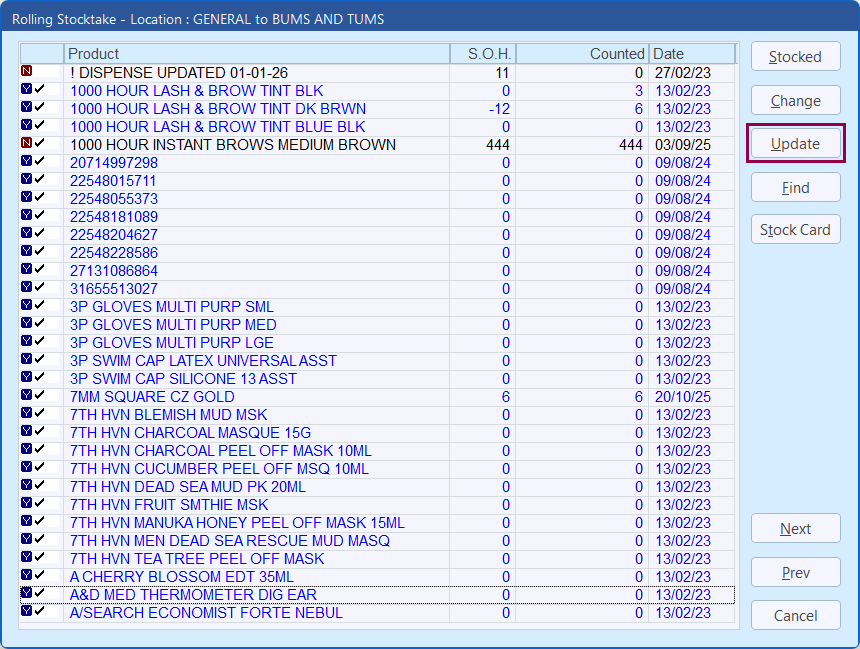Image resolution: width=860 pixels, height=649 pixels.
Task: Click the blue Y icon beside A CHERRY BLOSSOM EDT 35ML
Action: tap(27, 576)
